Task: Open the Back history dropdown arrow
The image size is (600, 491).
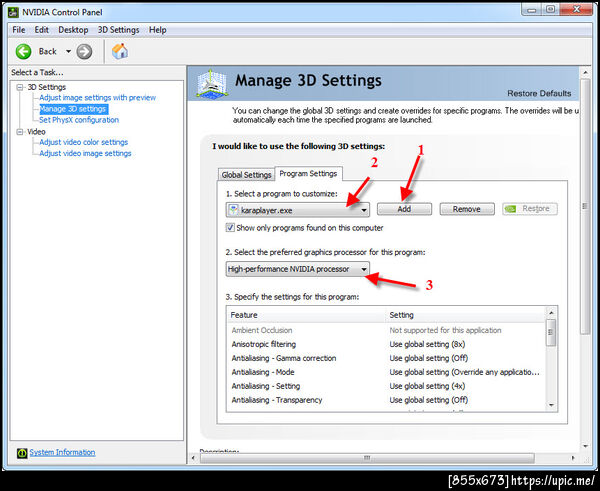Action: 68,51
